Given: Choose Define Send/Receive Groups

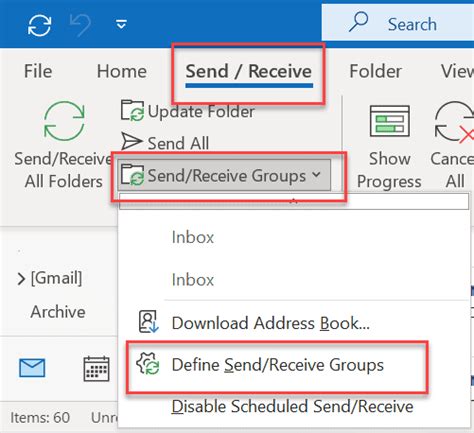Looking at the screenshot, I should [x=277, y=365].
